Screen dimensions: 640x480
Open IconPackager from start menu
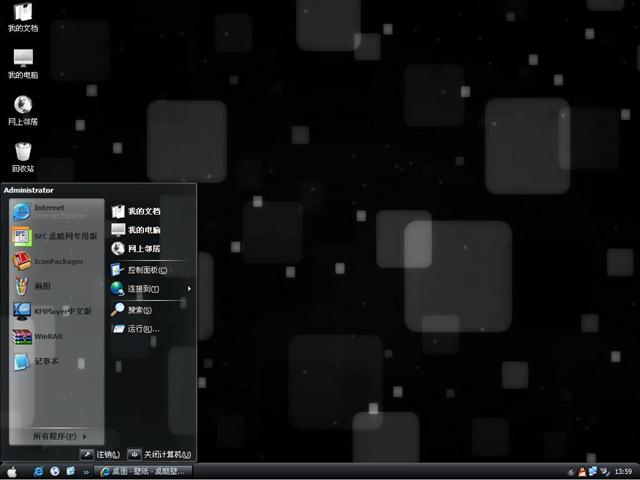pos(57,261)
